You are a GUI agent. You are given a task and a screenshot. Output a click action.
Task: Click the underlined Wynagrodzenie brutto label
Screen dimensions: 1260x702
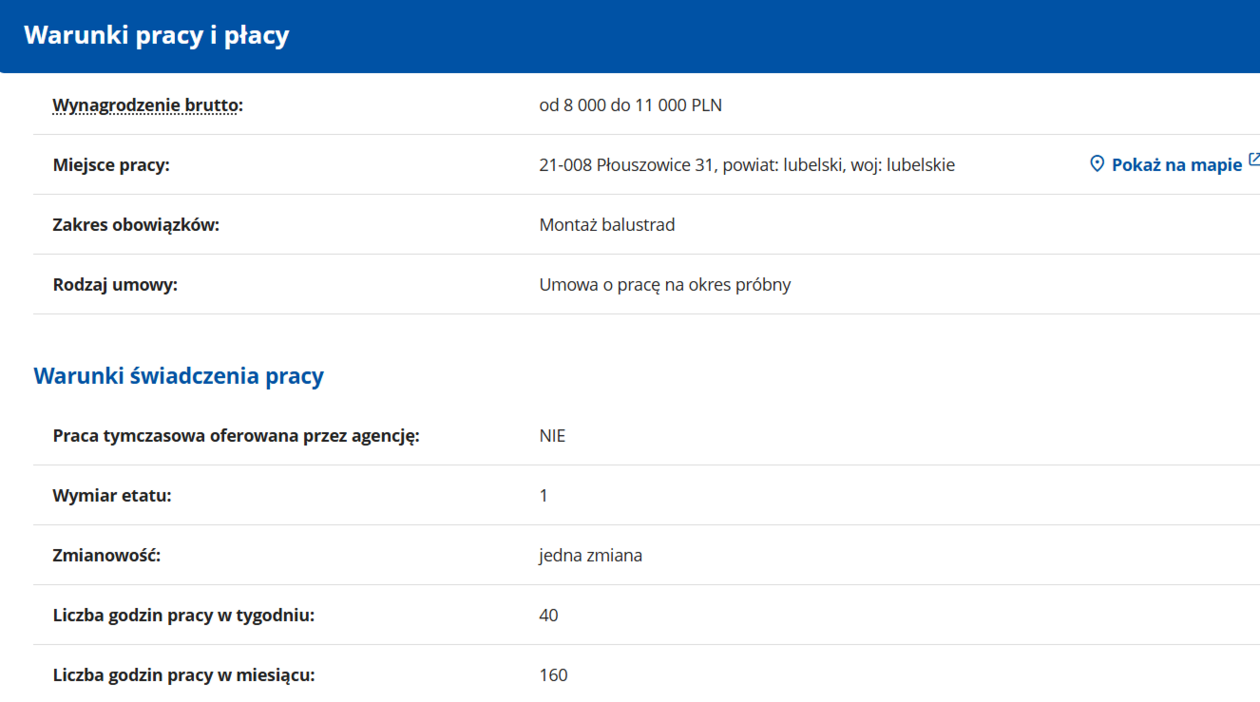click(146, 105)
